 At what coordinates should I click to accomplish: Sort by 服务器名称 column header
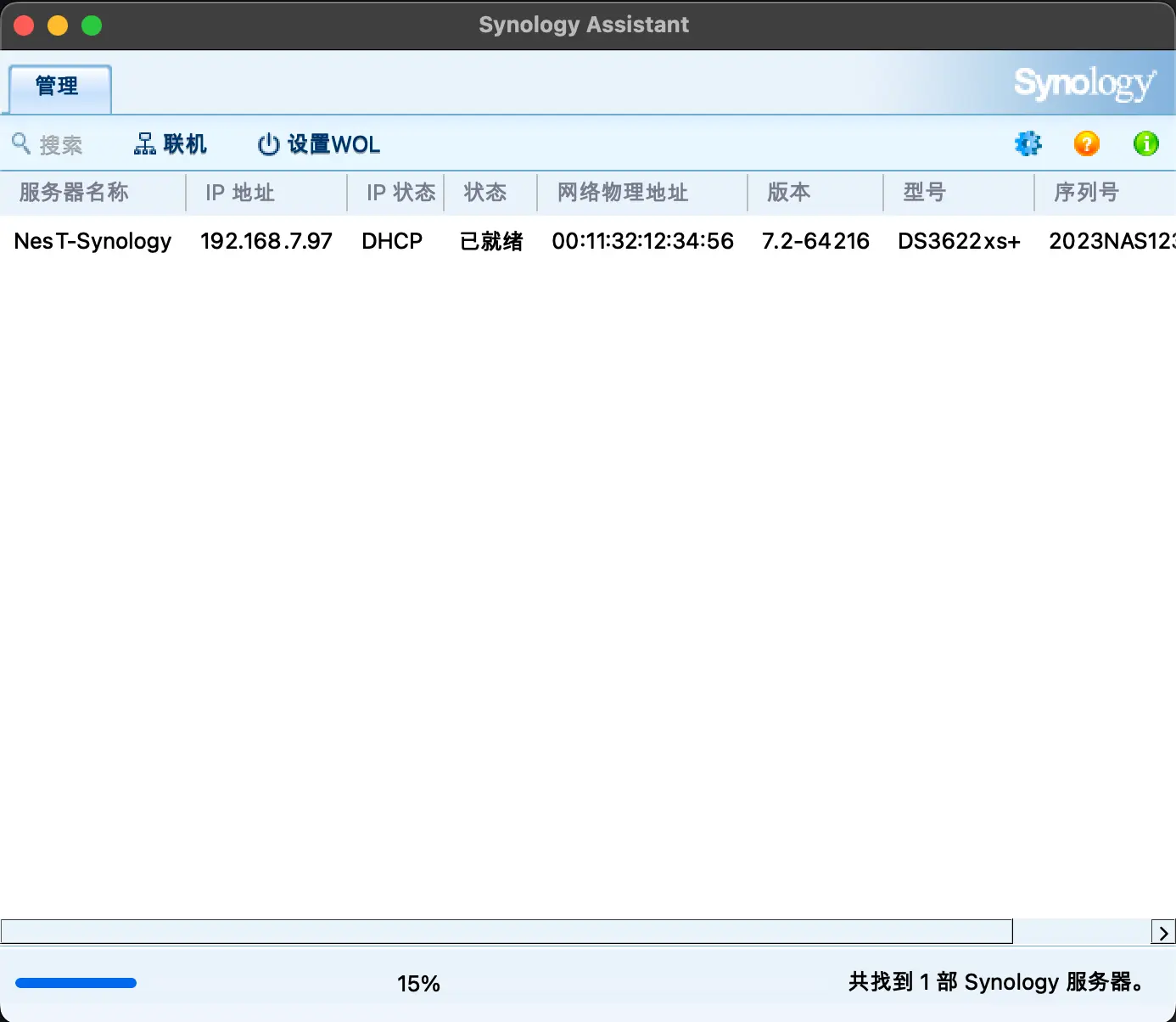[x=92, y=193]
